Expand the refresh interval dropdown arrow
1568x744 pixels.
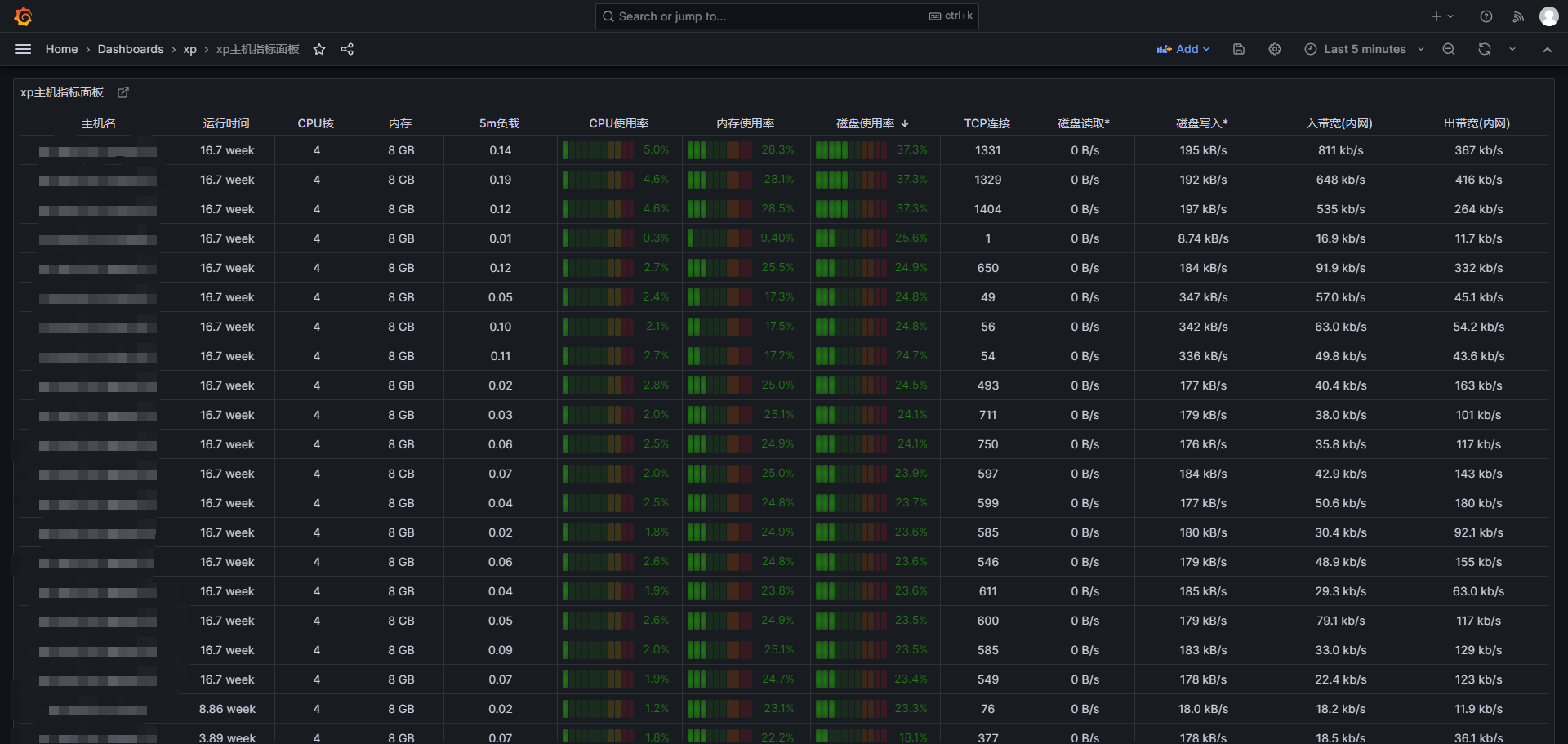(1512, 49)
